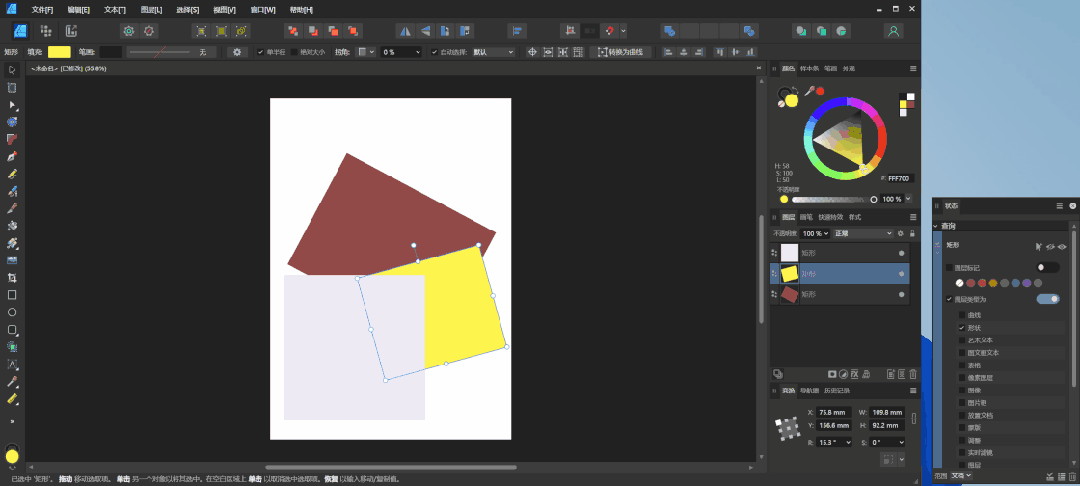Open the 编辑 menu
Image resolution: width=1080 pixels, height=486 pixels.
(x=78, y=10)
